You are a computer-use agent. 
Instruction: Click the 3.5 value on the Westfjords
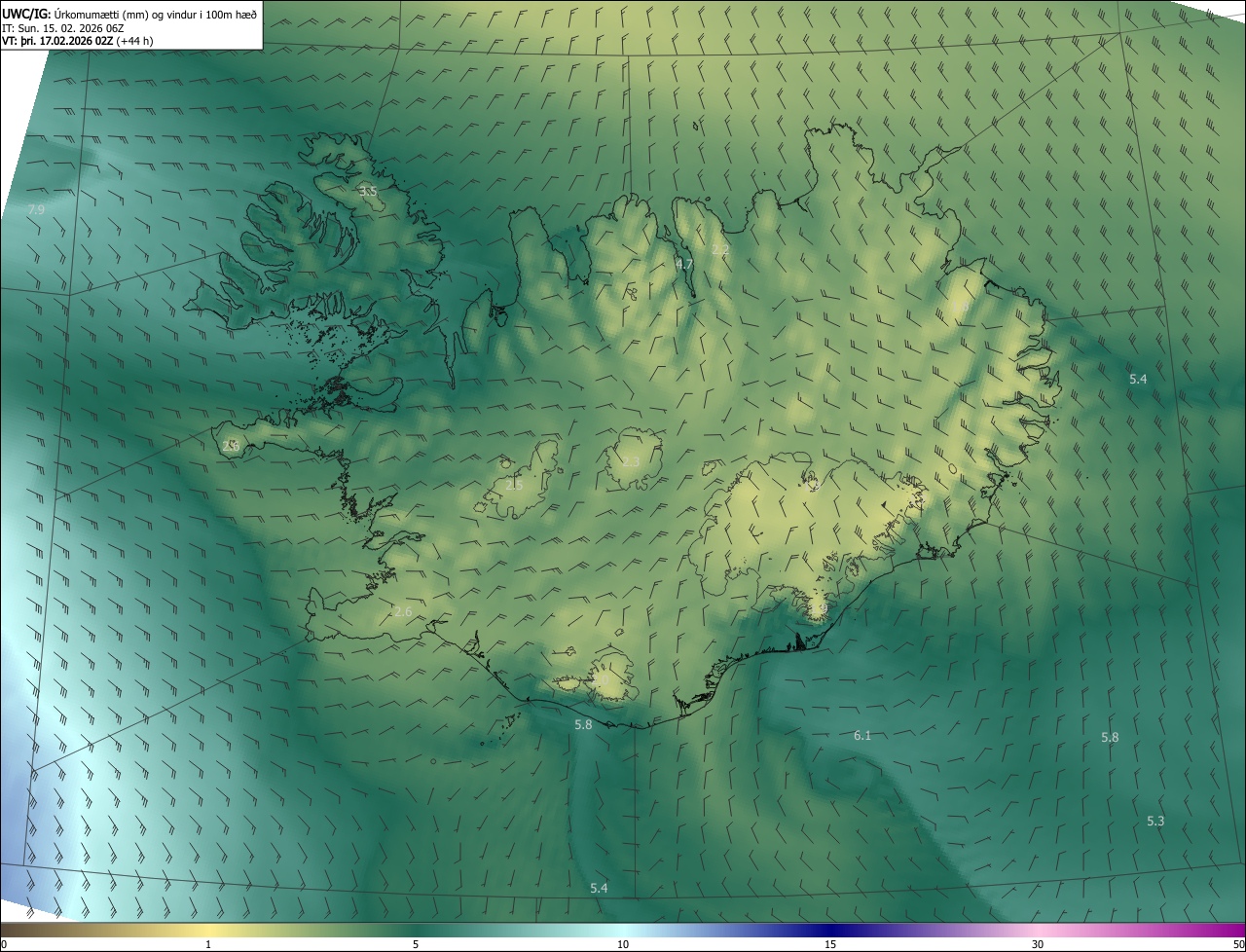point(367,192)
